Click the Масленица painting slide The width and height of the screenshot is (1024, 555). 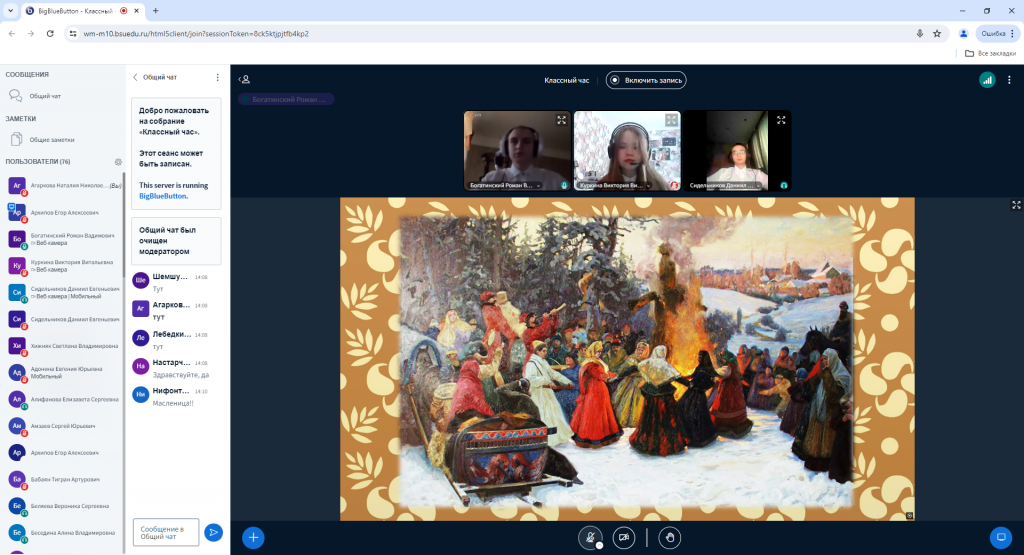pos(627,359)
